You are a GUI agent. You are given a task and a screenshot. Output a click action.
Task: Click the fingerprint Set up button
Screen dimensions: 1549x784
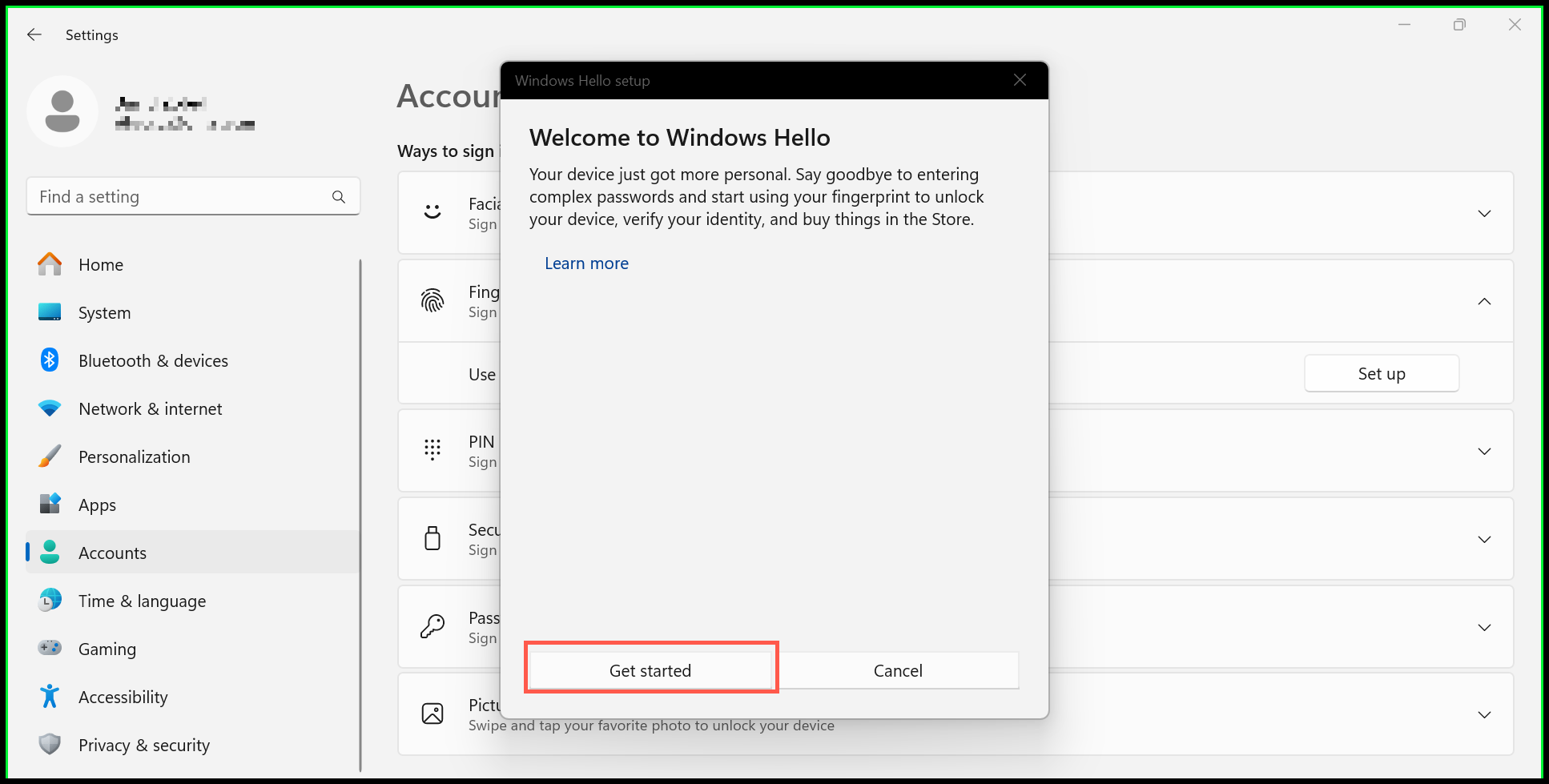(1382, 374)
